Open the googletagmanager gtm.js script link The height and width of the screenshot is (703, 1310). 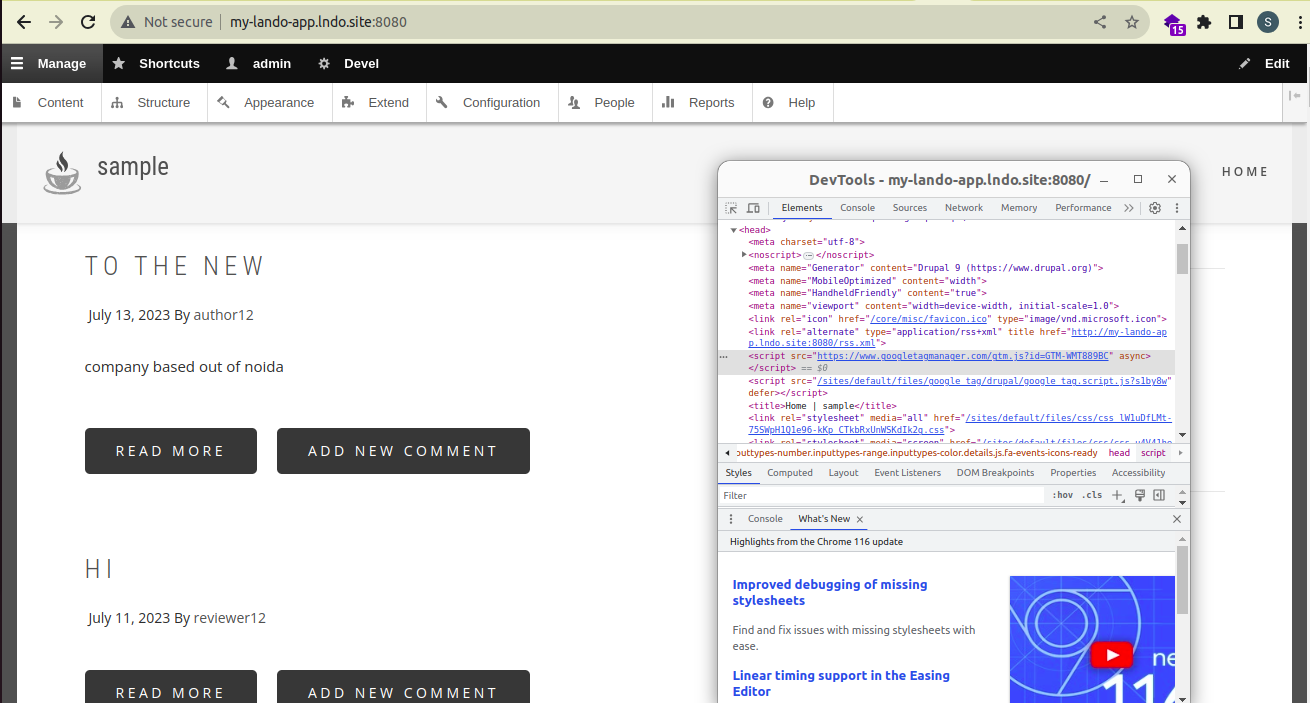(964, 356)
